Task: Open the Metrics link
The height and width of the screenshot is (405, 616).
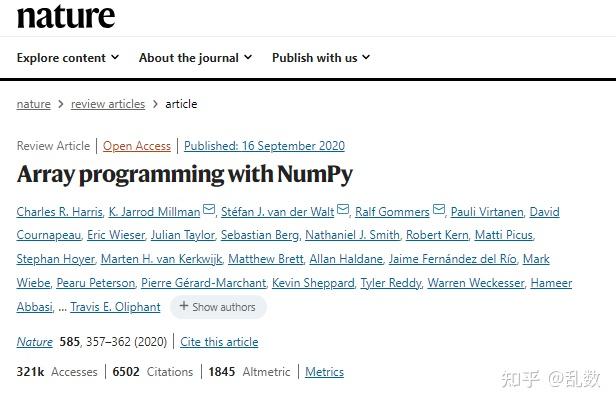Action: [x=324, y=372]
